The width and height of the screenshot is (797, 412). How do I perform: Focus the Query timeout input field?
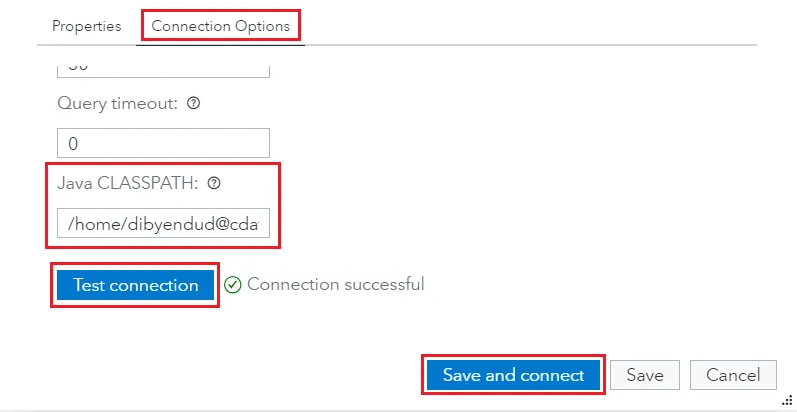[x=163, y=143]
